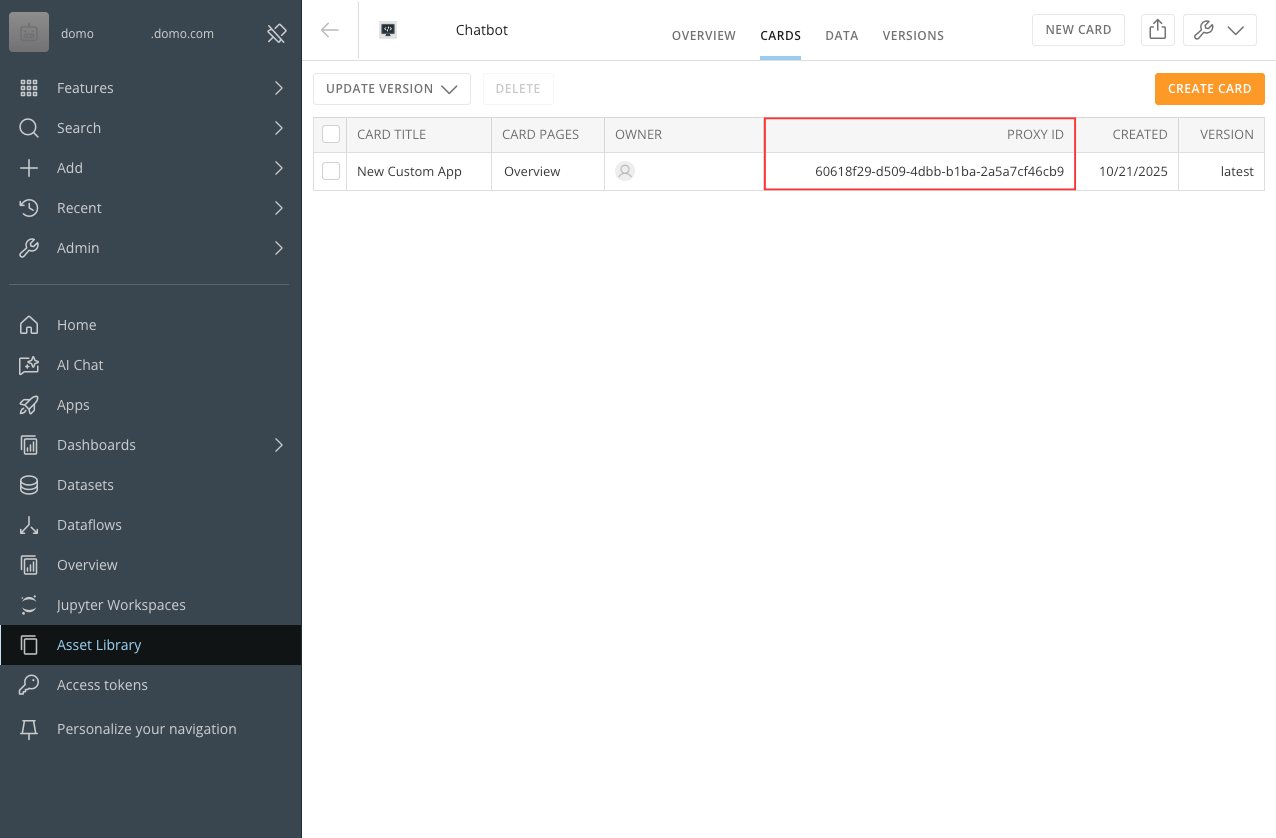Click the domo robot avatar logo
This screenshot has width=1276, height=838.
click(x=29, y=33)
